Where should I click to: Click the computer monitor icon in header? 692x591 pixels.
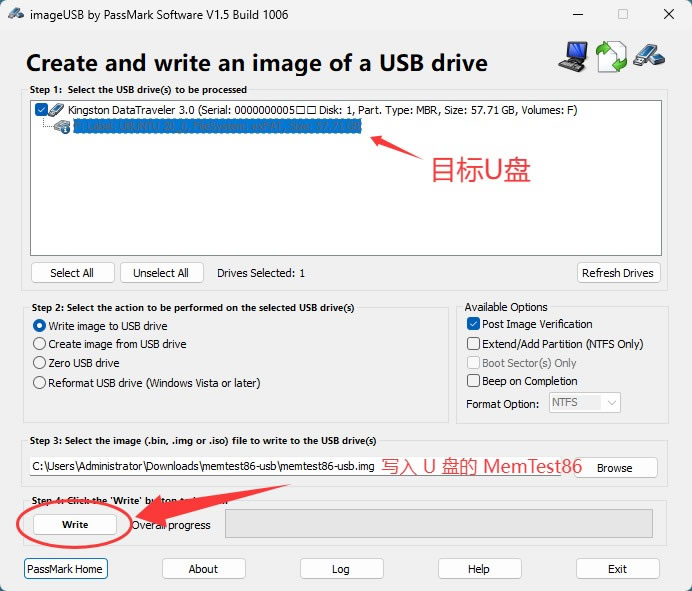pos(573,56)
